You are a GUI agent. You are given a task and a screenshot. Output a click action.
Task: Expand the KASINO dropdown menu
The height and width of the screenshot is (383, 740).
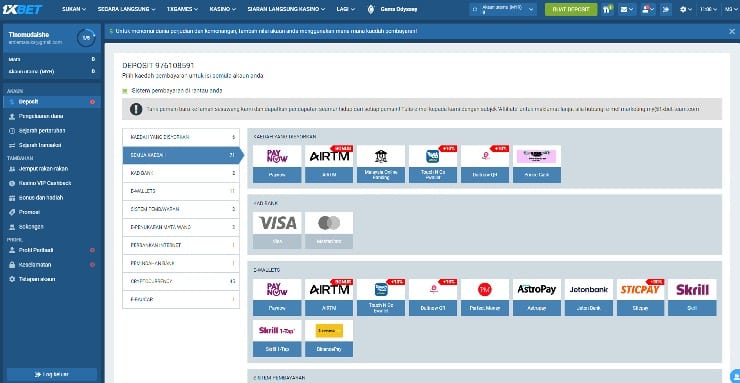(223, 9)
